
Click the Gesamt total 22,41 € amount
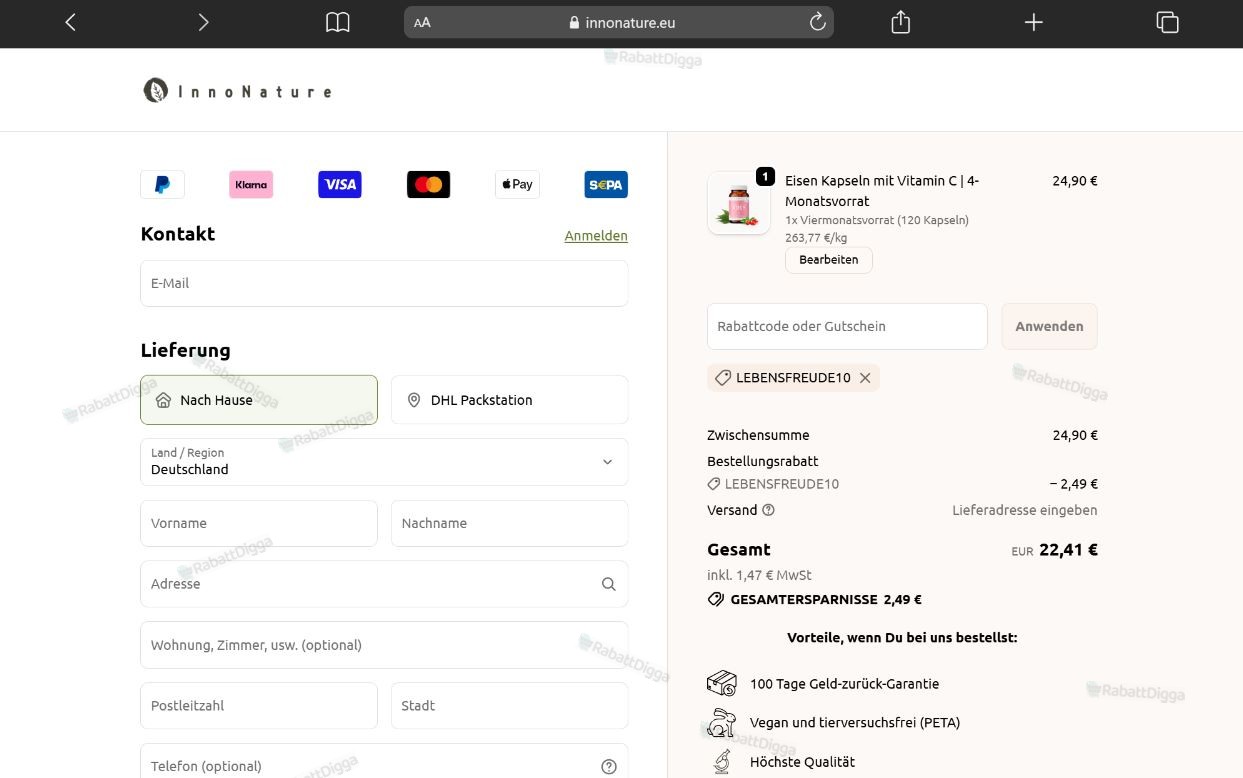coord(1068,550)
